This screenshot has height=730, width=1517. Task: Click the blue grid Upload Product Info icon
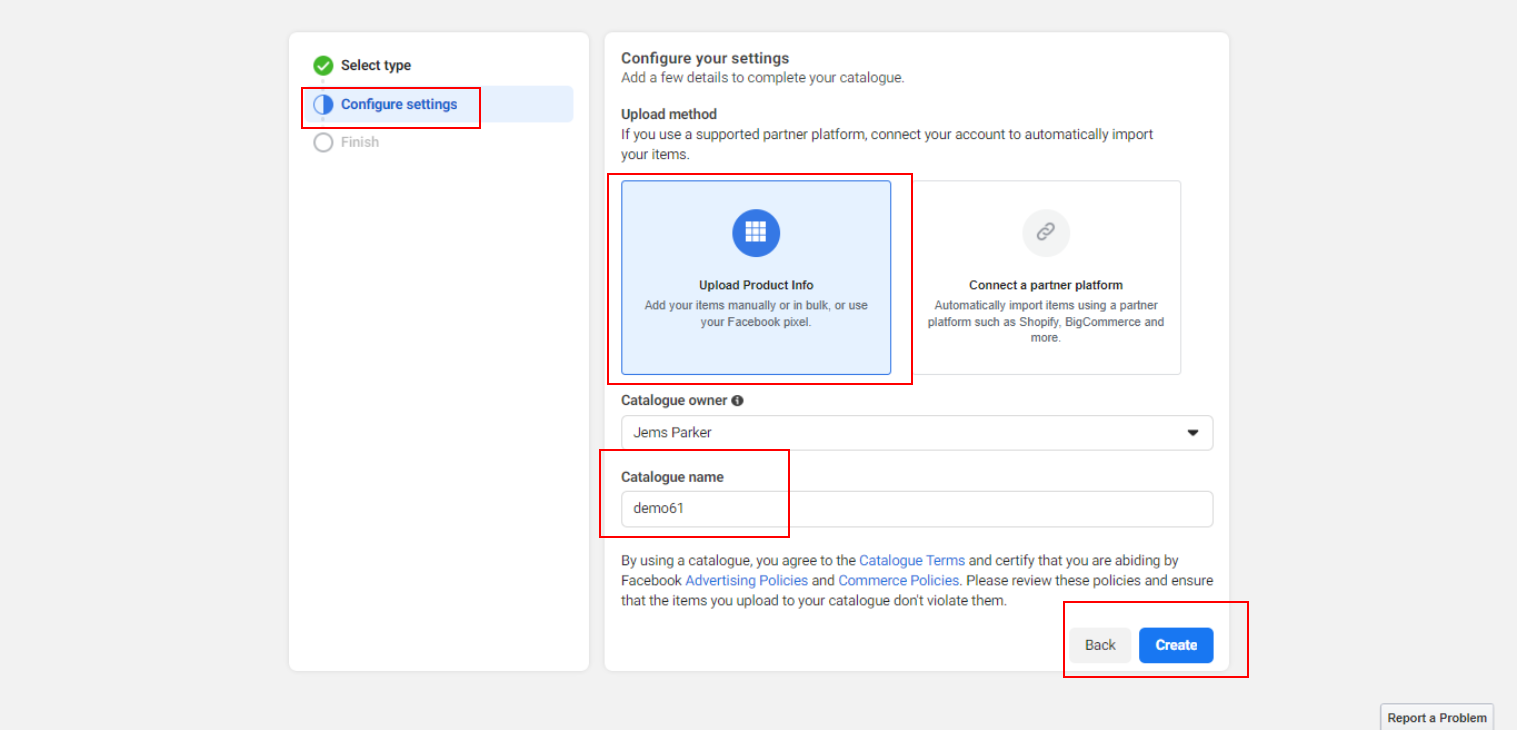pyautogui.click(x=756, y=232)
